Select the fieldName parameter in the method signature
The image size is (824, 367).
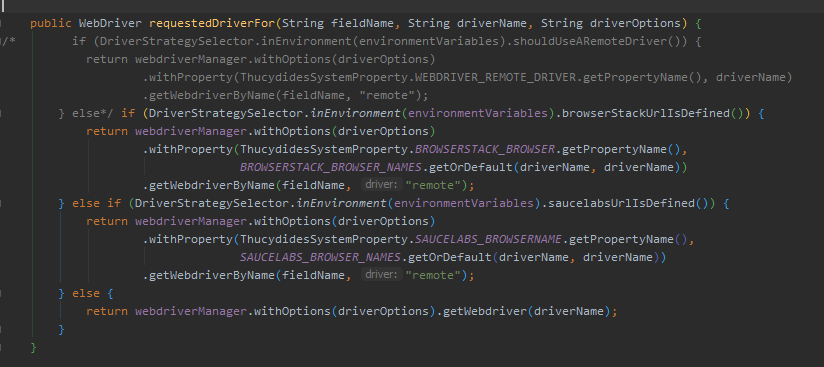[x=363, y=24]
